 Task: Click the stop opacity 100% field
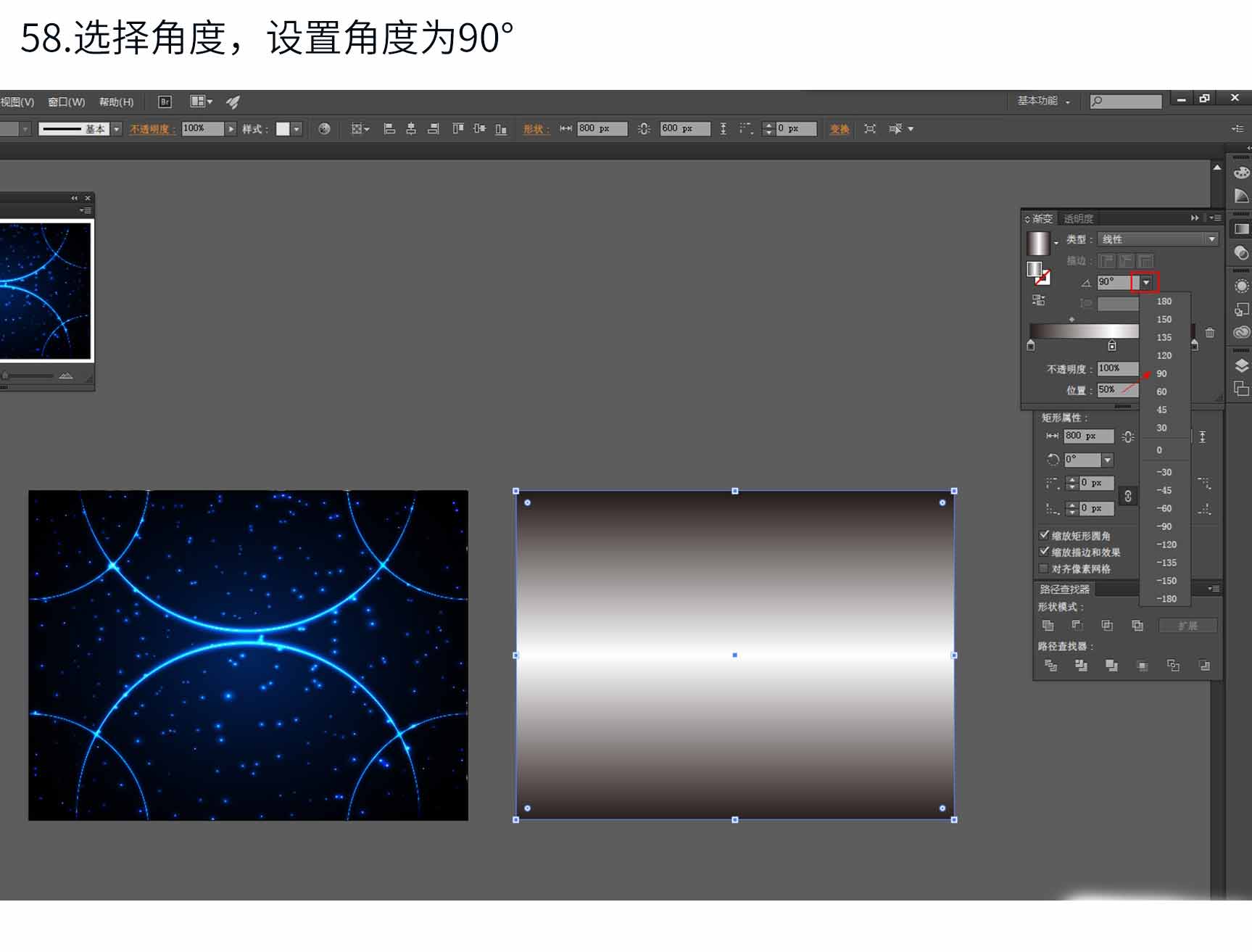point(1117,368)
